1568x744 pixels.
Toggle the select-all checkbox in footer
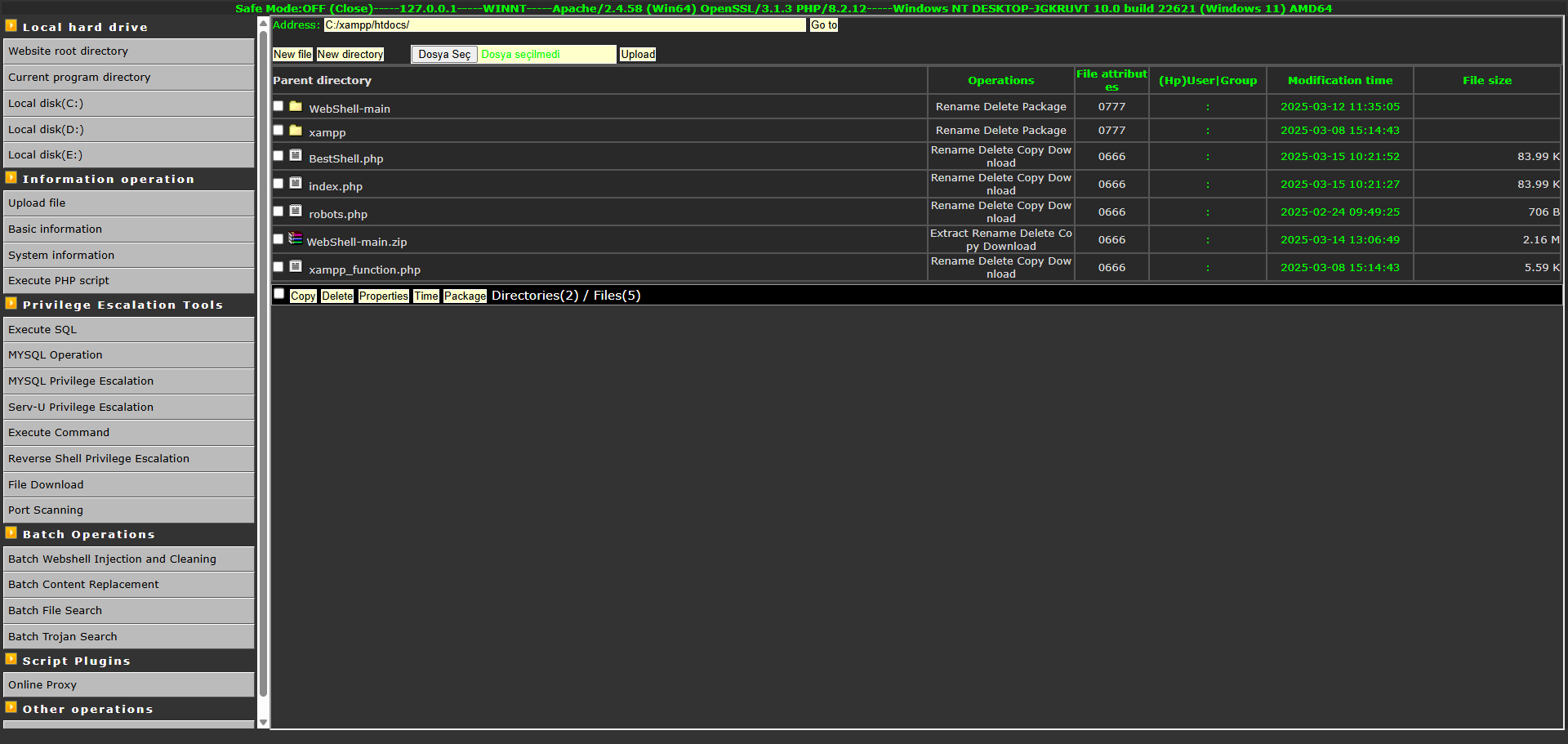(x=279, y=293)
